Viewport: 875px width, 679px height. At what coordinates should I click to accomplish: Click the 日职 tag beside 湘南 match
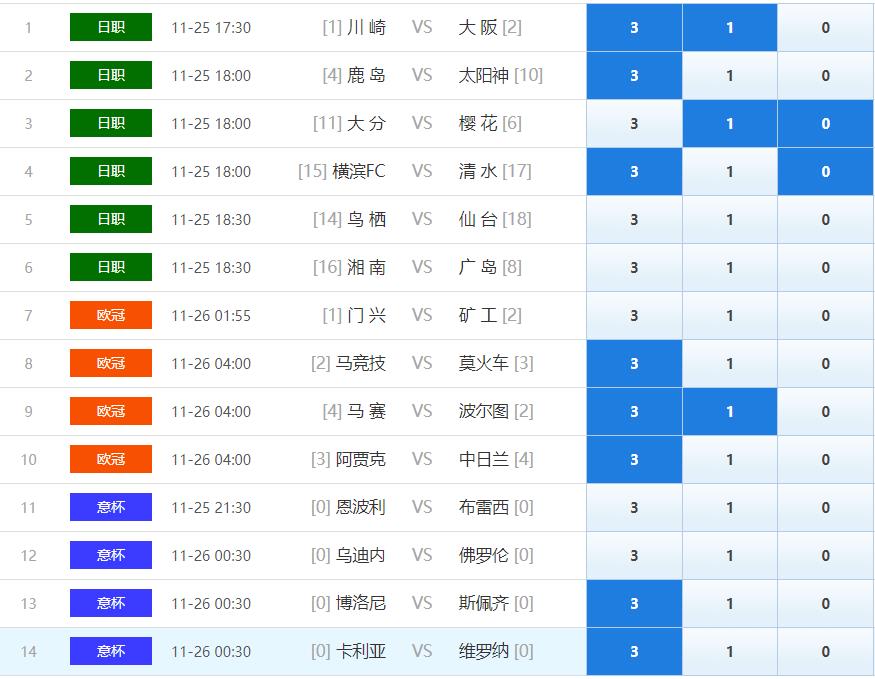[110, 267]
